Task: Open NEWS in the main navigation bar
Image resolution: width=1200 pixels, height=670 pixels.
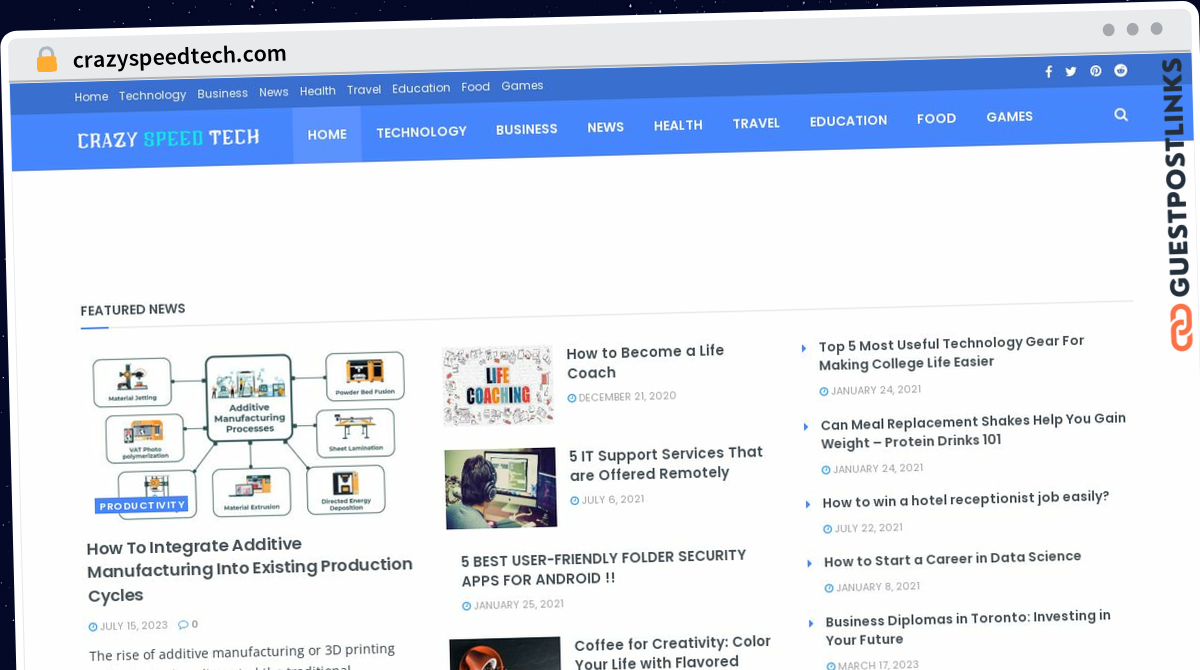Action: click(x=606, y=127)
